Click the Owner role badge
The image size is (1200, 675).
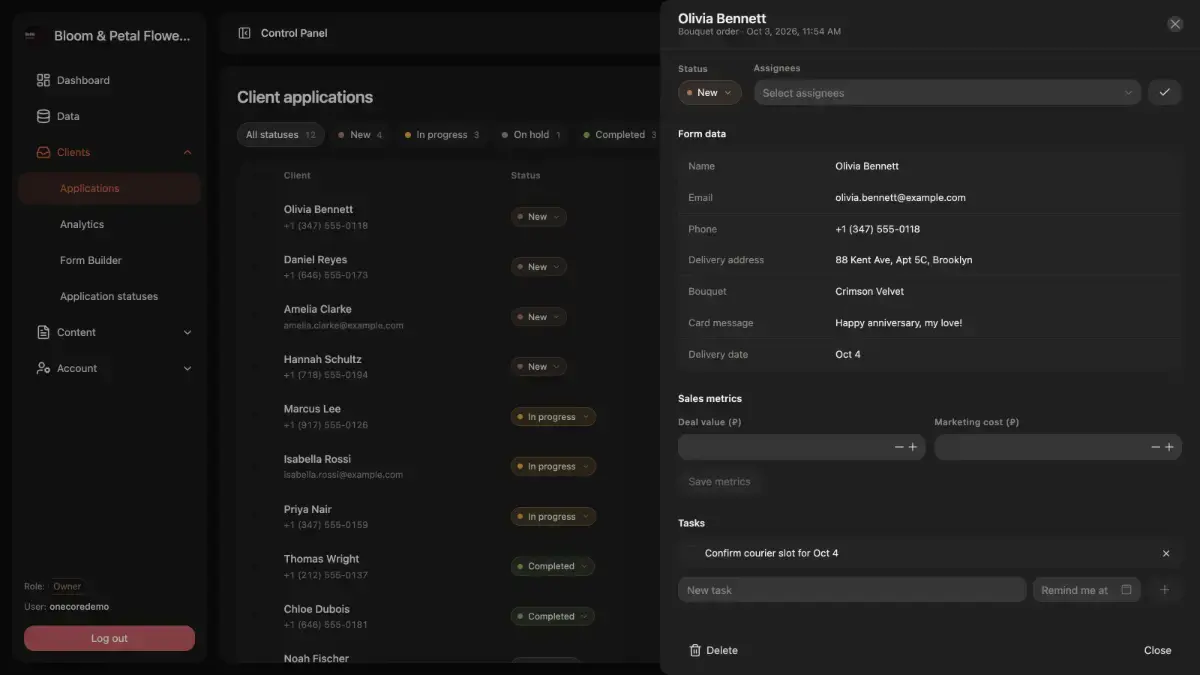tap(67, 587)
